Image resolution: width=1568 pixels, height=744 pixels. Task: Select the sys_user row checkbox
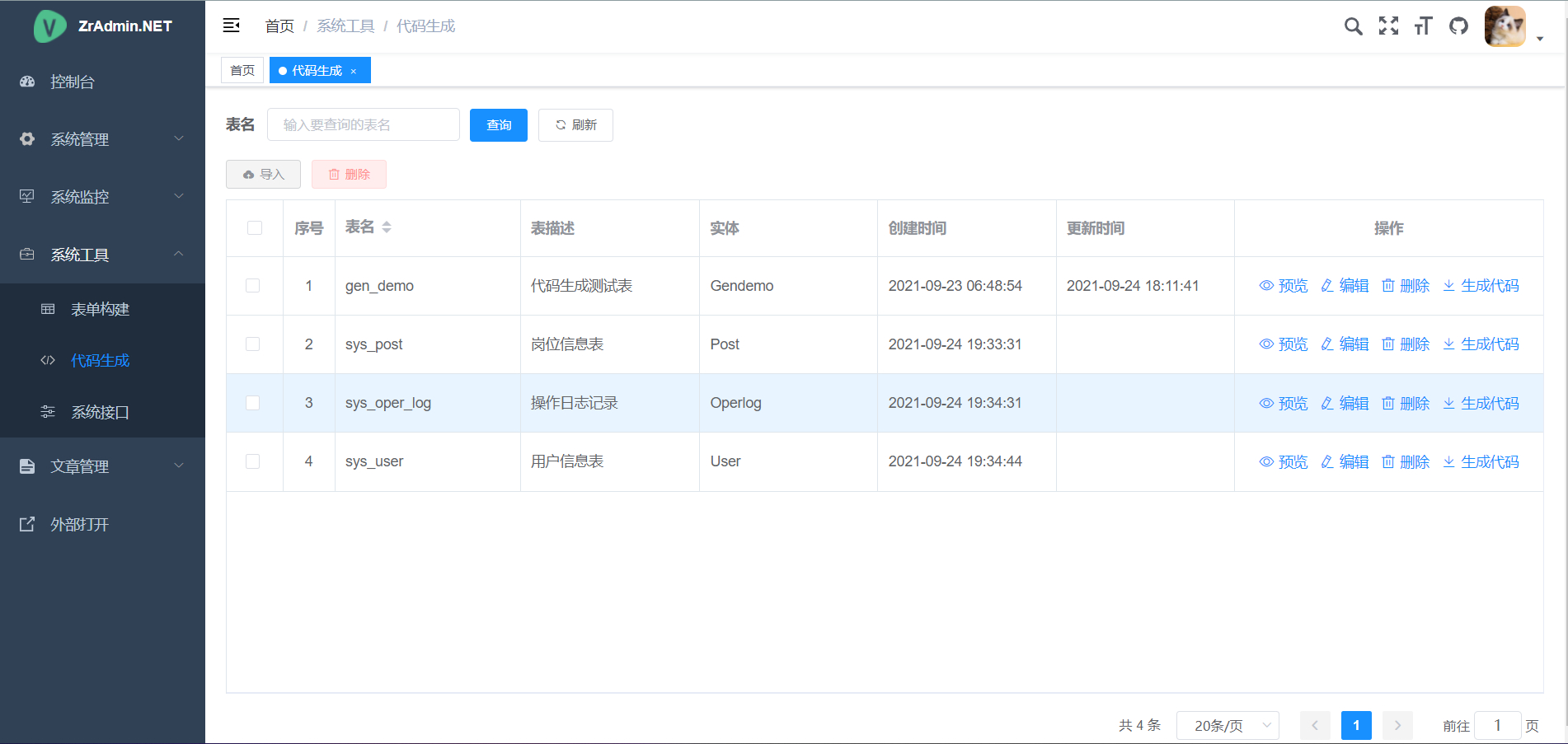253,461
